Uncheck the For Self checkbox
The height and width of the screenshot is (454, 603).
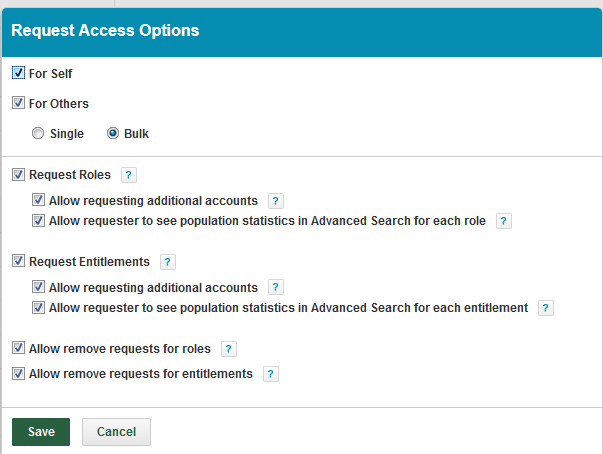click(18, 73)
